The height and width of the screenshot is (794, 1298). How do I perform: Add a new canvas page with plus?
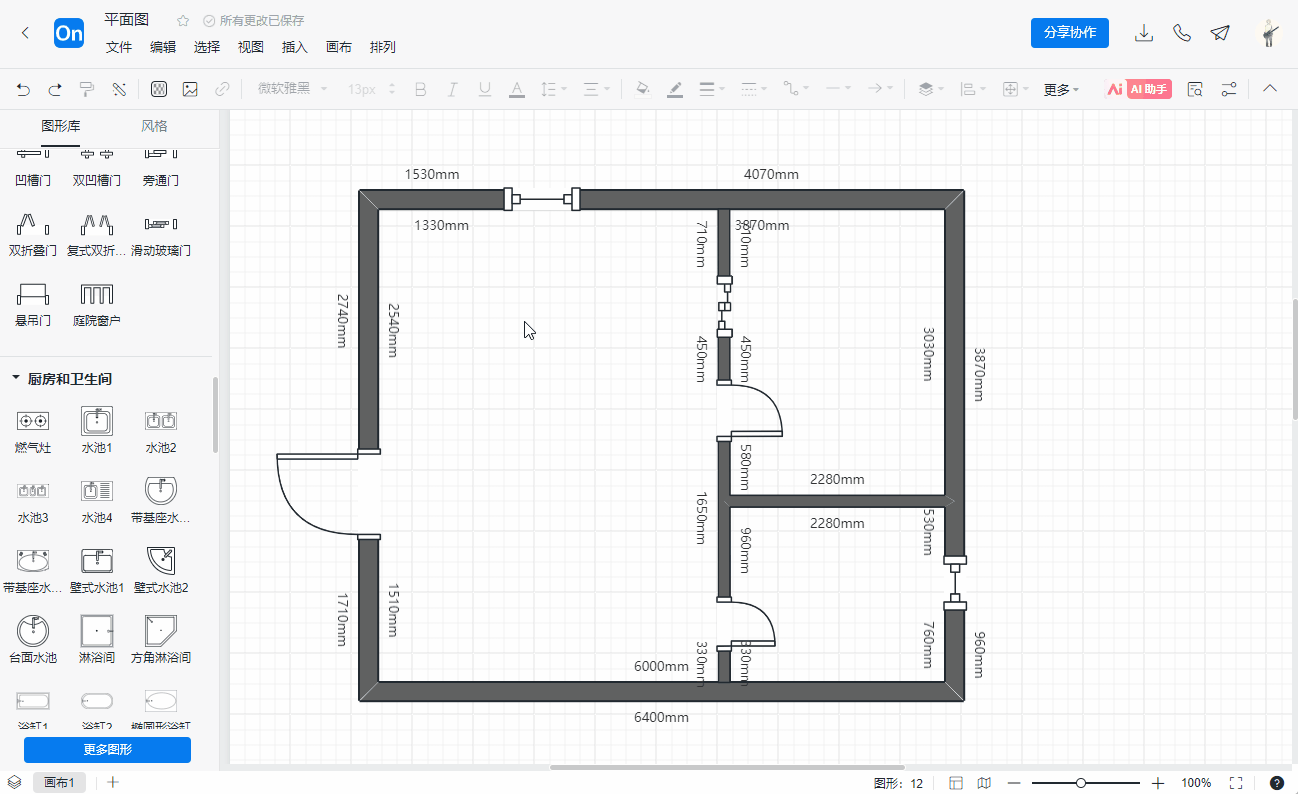tap(113, 782)
